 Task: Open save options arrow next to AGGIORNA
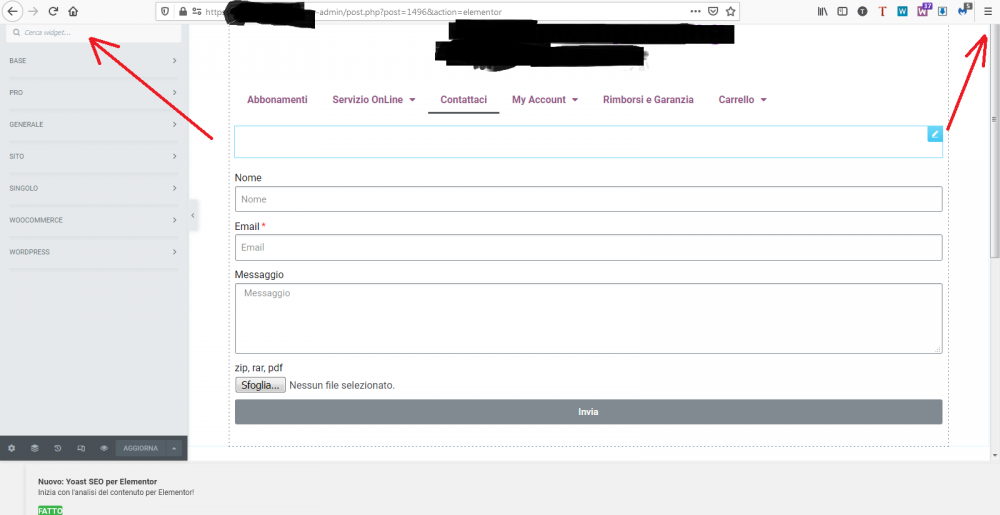pos(174,448)
